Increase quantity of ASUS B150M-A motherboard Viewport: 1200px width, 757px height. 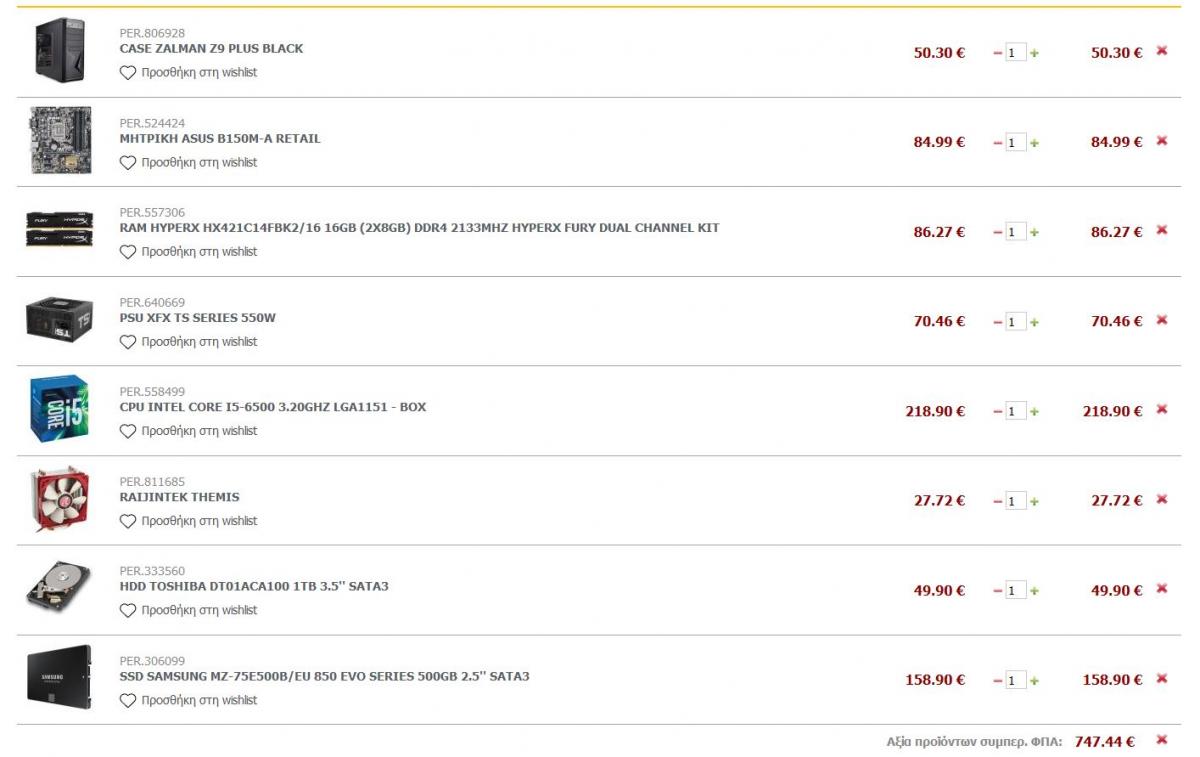[x=1034, y=143]
